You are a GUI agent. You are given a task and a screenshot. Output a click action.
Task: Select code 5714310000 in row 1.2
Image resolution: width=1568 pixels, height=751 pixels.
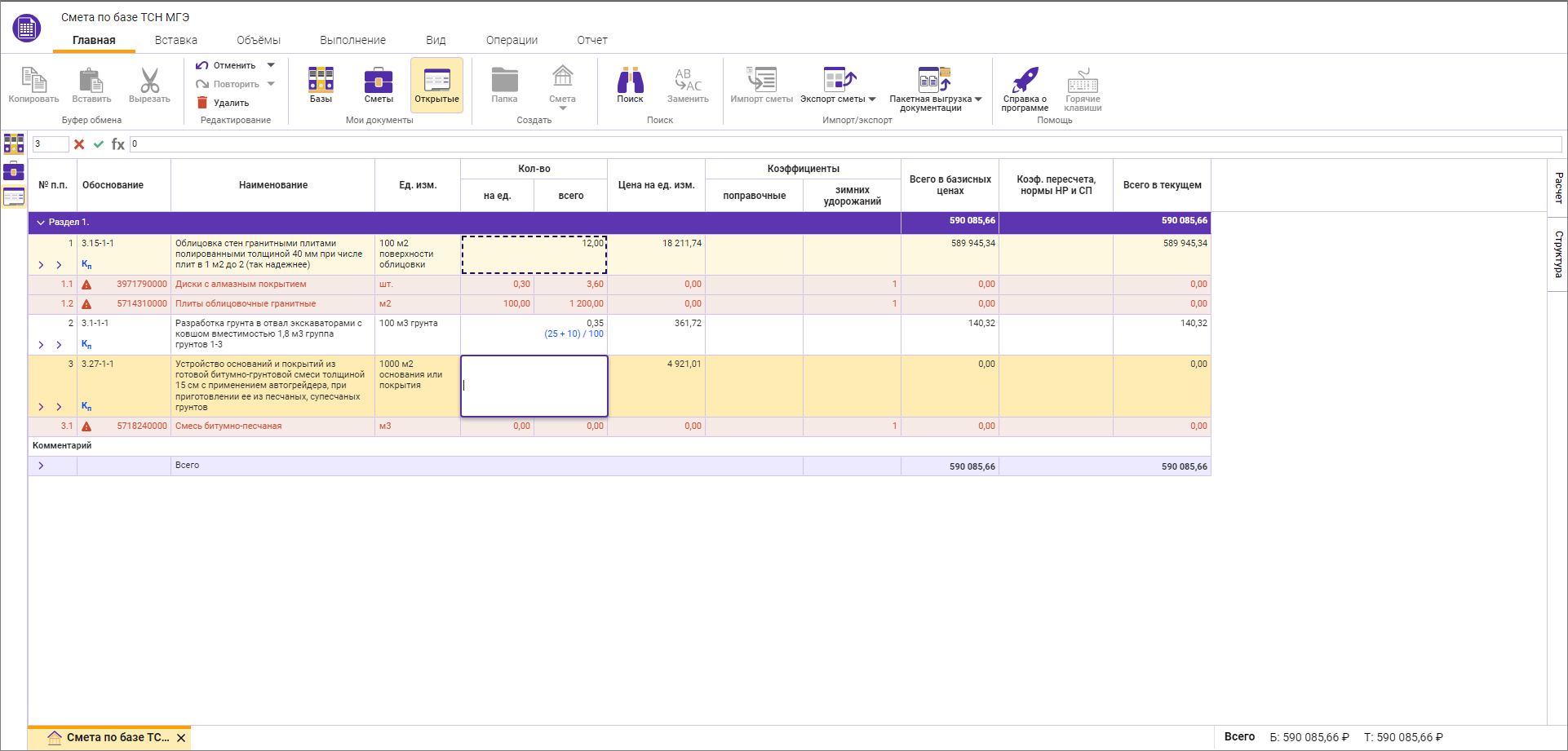tap(142, 304)
